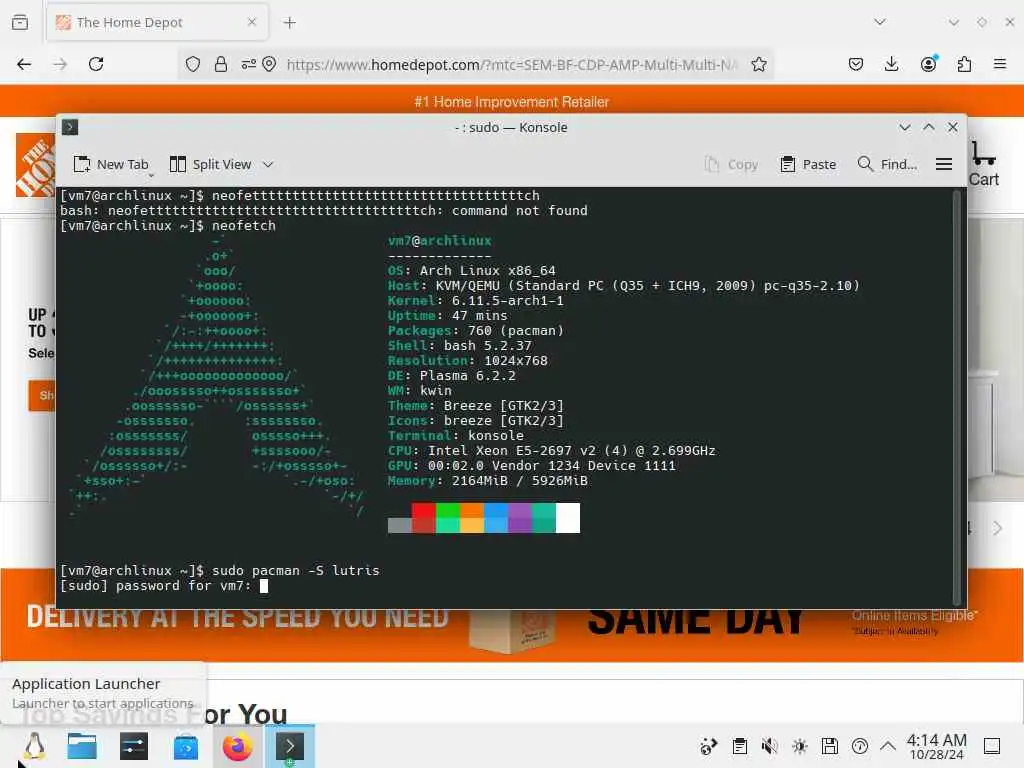Open site permissions icon in address bar
Image resolution: width=1024 pixels, height=768 pixels.
pyautogui.click(x=249, y=64)
